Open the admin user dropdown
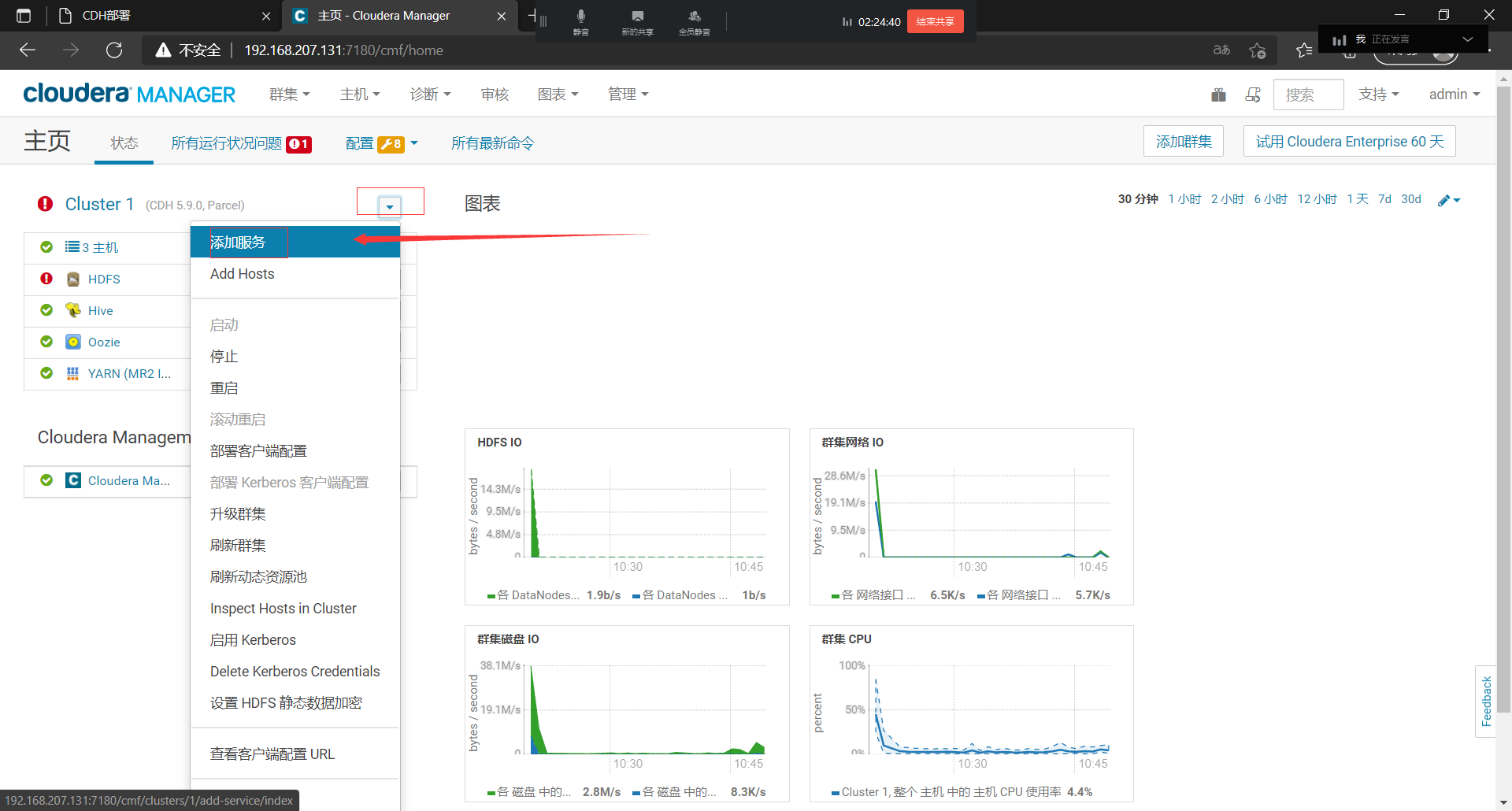Screen dimensions: 1512x811 1455,94
